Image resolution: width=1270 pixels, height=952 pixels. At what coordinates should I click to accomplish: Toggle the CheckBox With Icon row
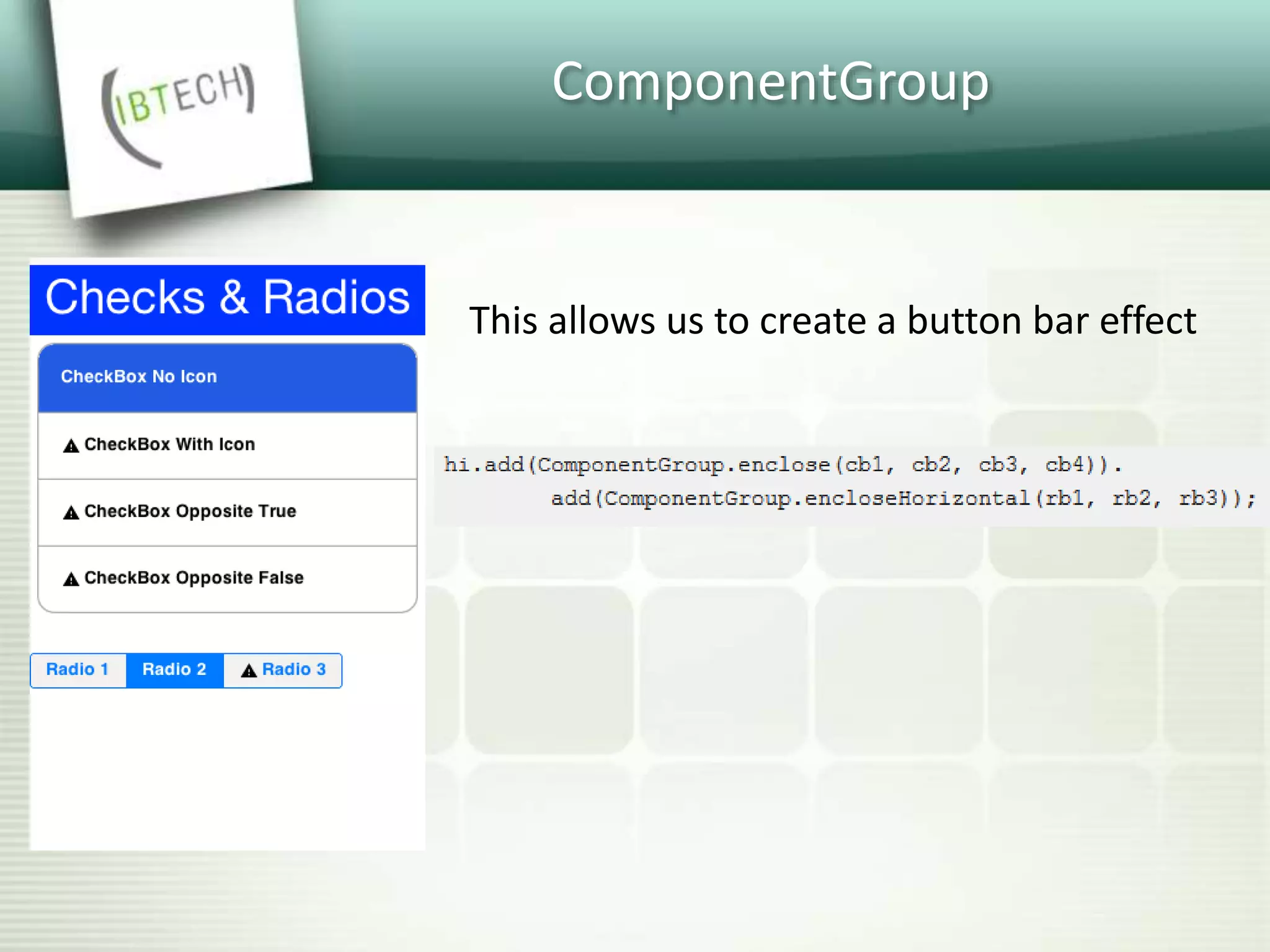tap(227, 446)
